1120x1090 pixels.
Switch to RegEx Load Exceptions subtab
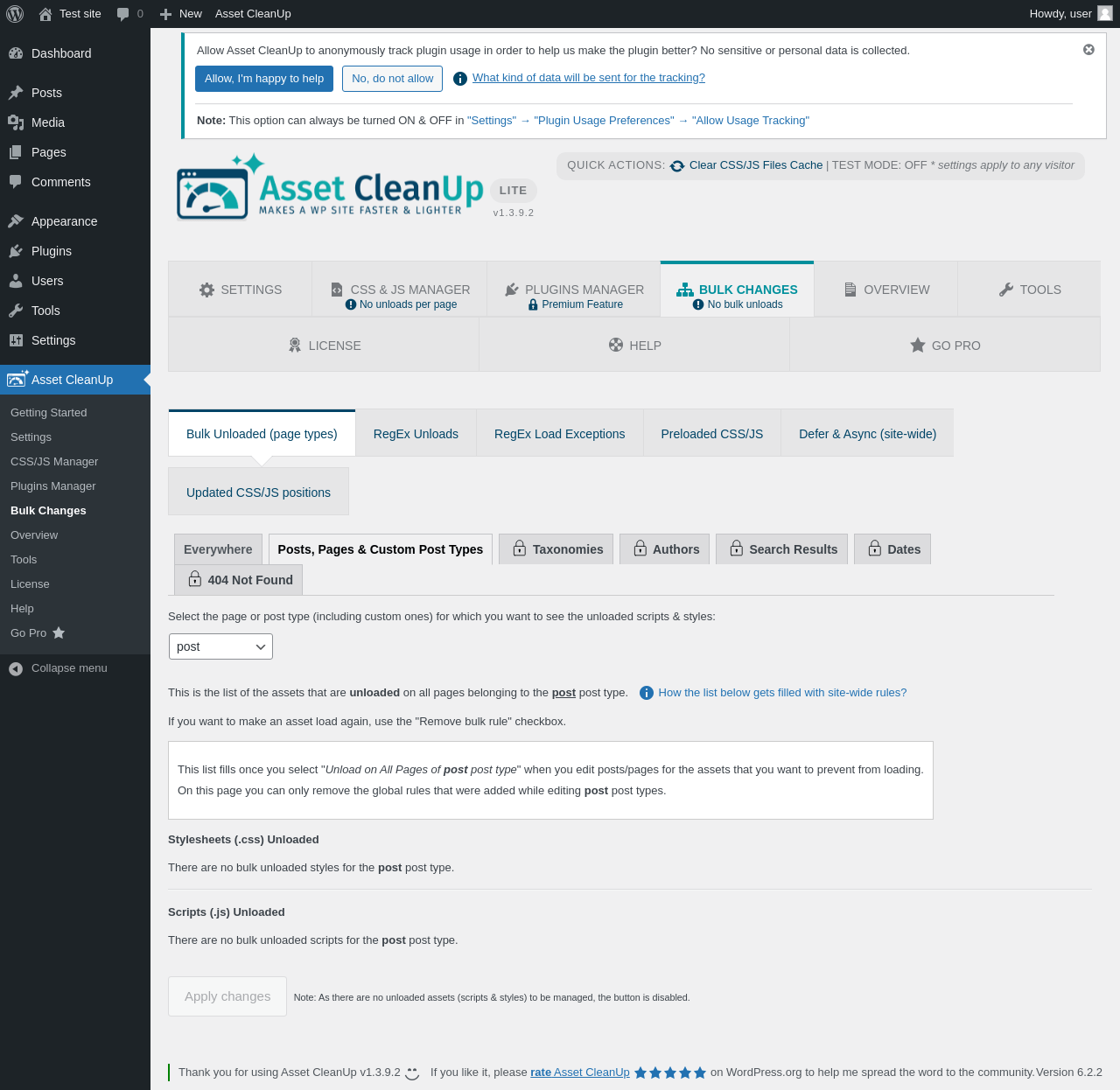(560, 434)
